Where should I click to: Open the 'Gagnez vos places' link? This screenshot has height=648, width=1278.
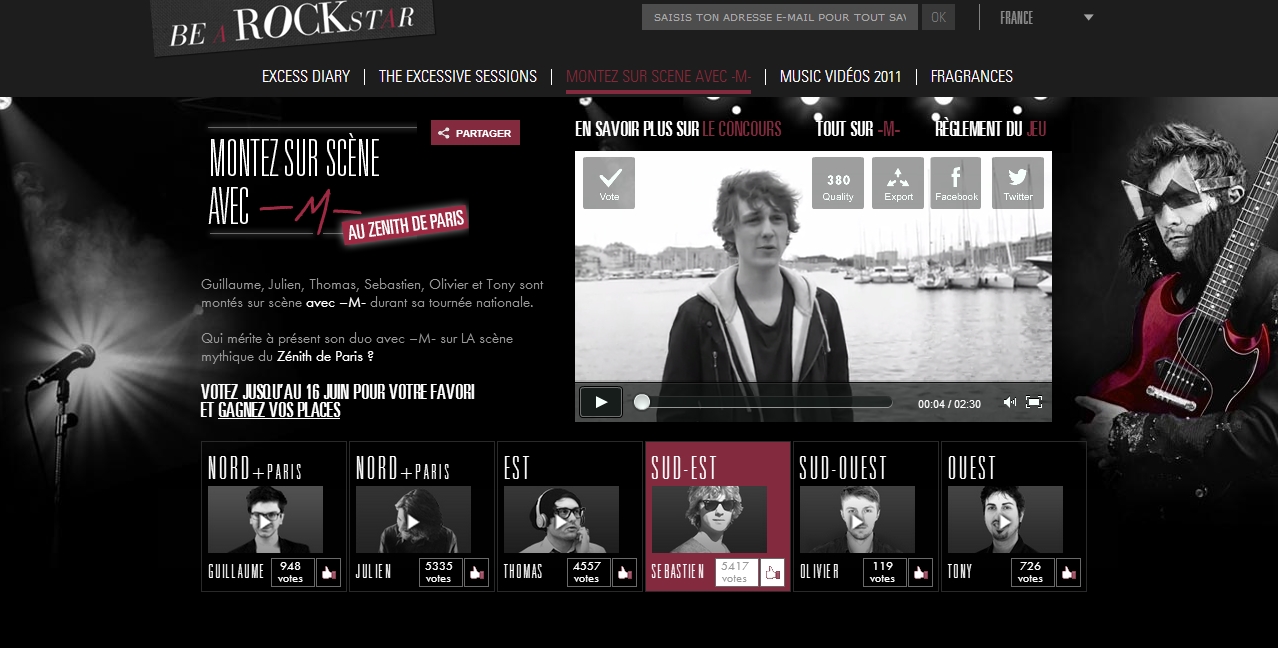point(279,410)
